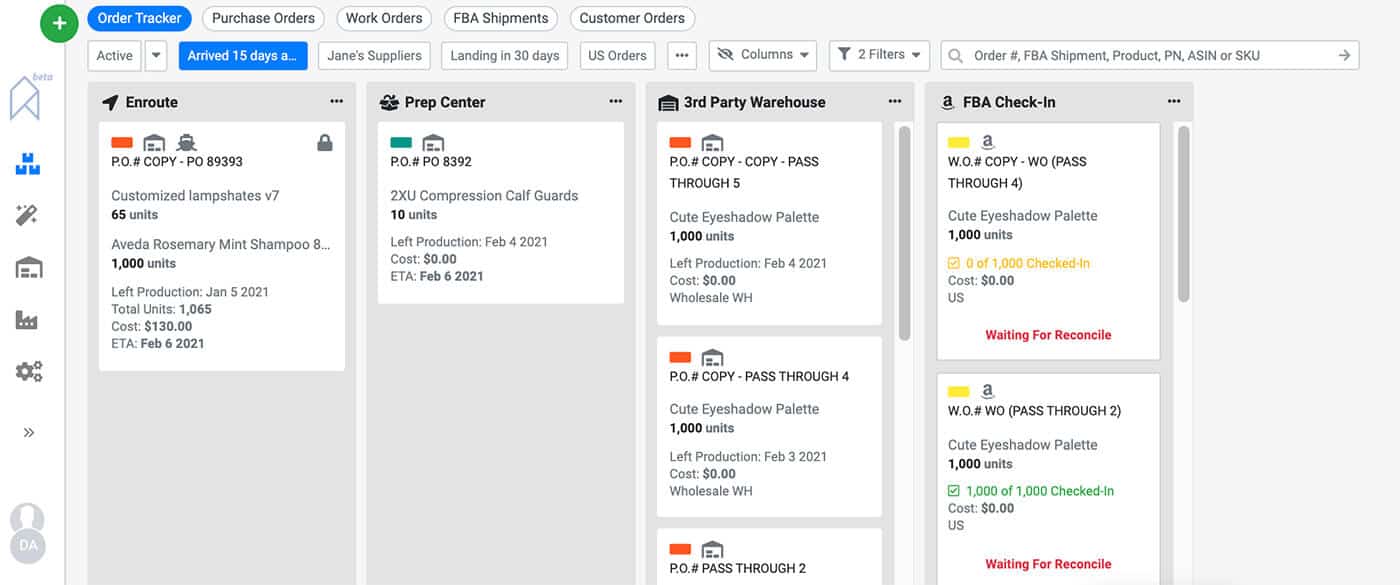This screenshot has height=585, width=1400.
Task: Click the Waiting For Reconcile link
Action: pyautogui.click(x=1048, y=335)
